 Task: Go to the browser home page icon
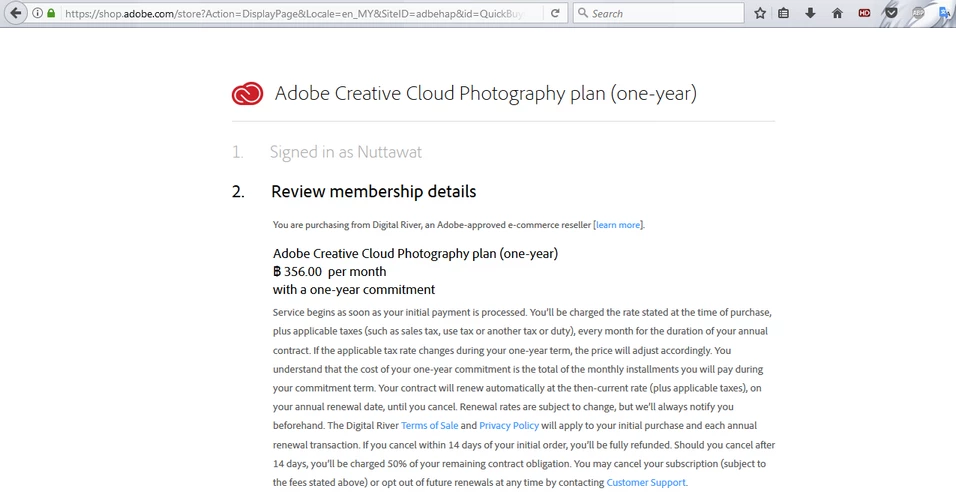pos(837,13)
